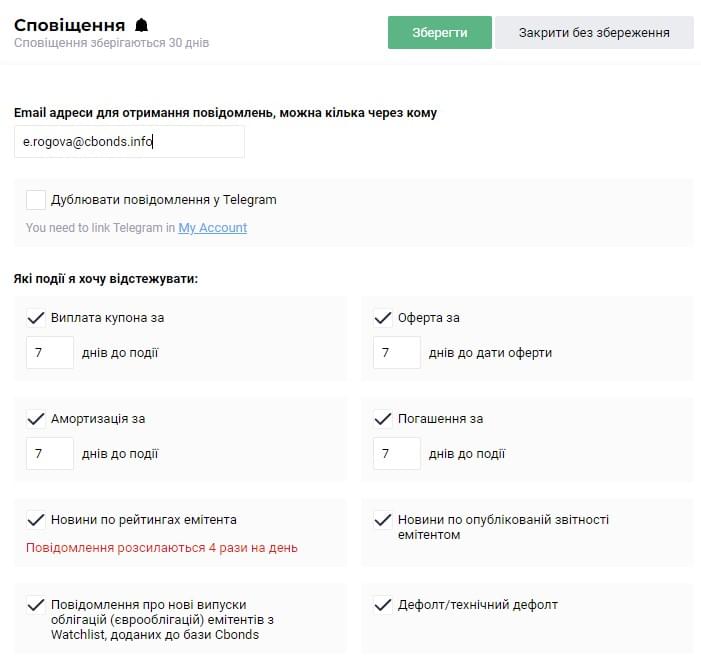Toggle the Амортизація за checkbox

[x=36, y=419]
